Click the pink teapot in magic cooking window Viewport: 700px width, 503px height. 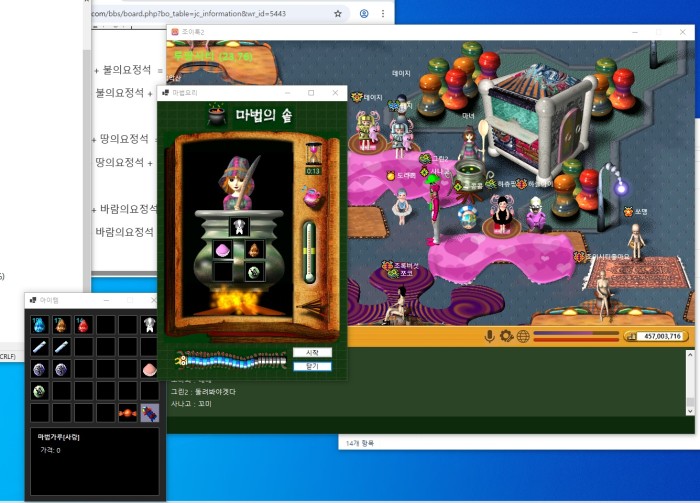[x=312, y=198]
